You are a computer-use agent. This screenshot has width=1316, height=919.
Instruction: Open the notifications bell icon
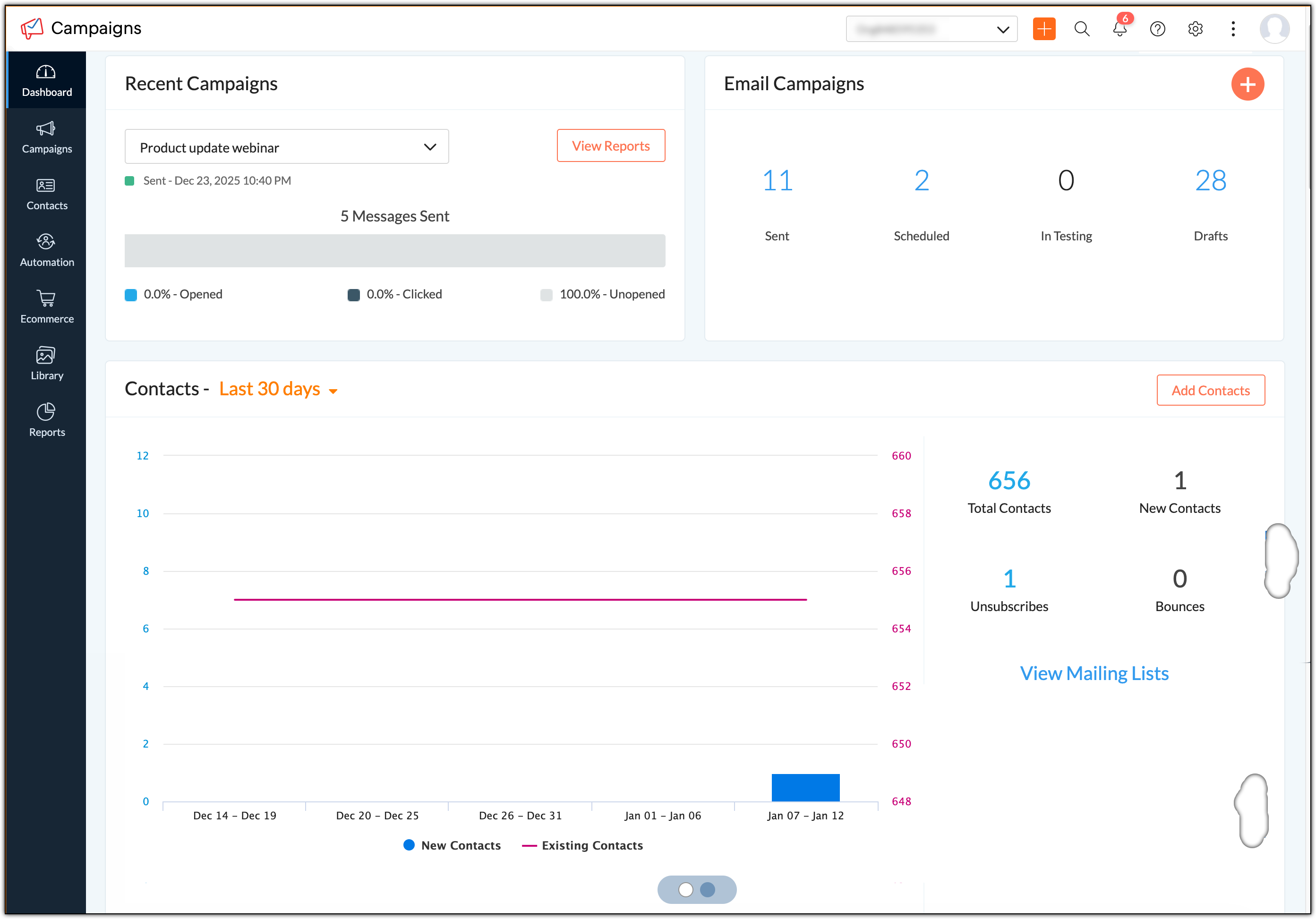[1119, 29]
